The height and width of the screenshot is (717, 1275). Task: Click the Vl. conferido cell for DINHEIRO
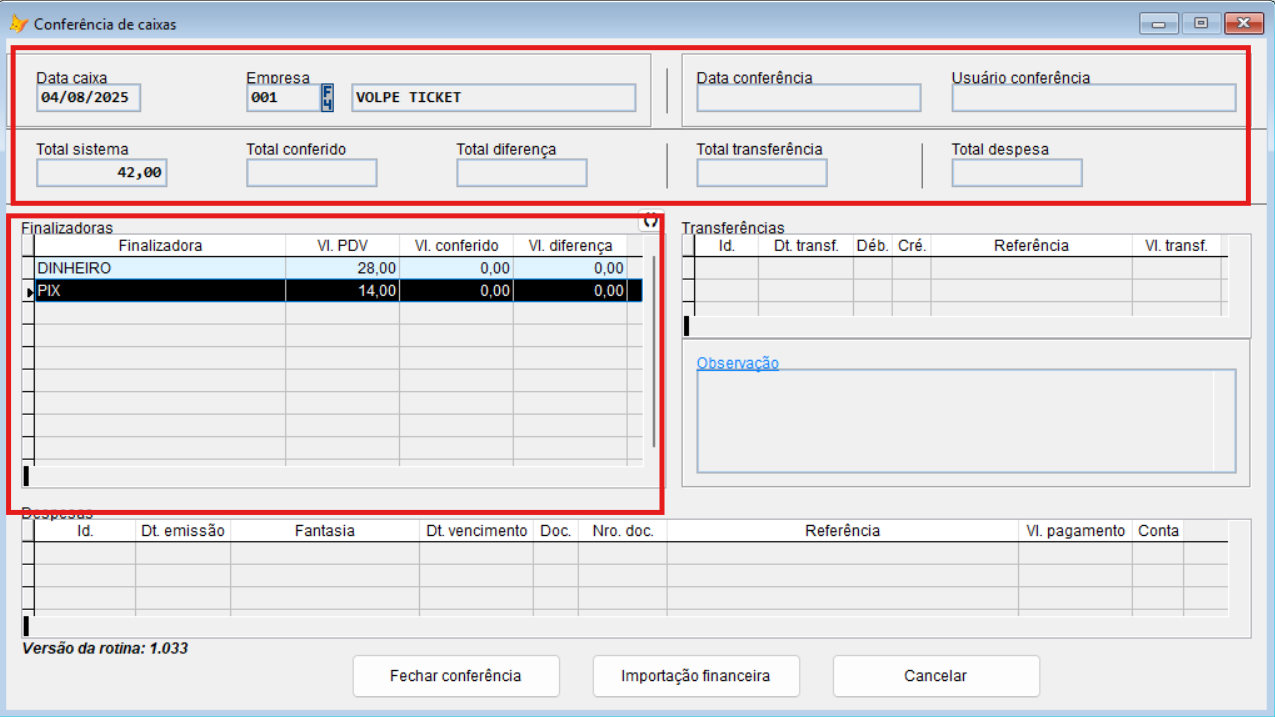point(456,268)
